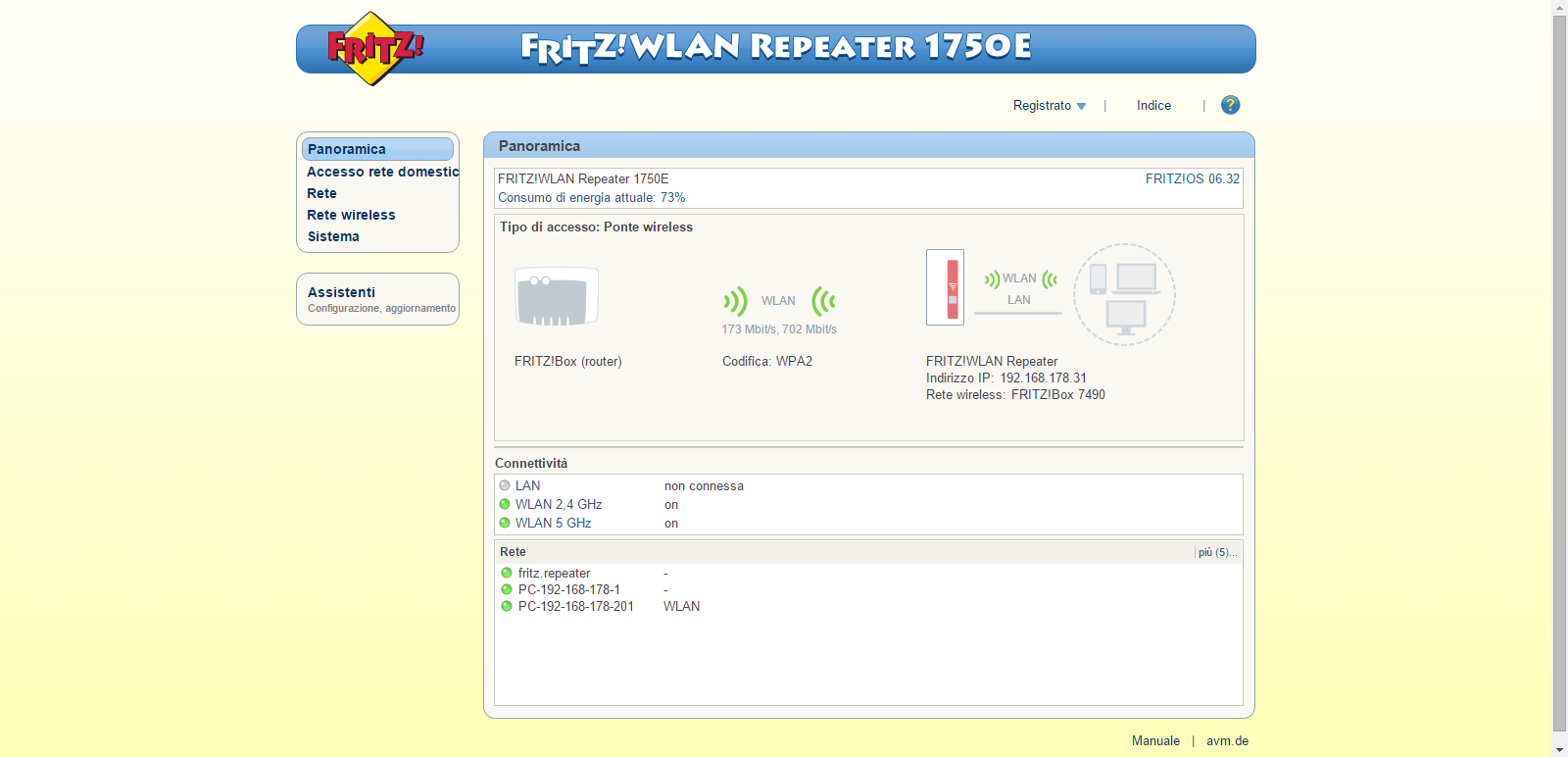The height and width of the screenshot is (757, 1568).
Task: Open the Registrato dropdown menu
Action: (x=1049, y=106)
